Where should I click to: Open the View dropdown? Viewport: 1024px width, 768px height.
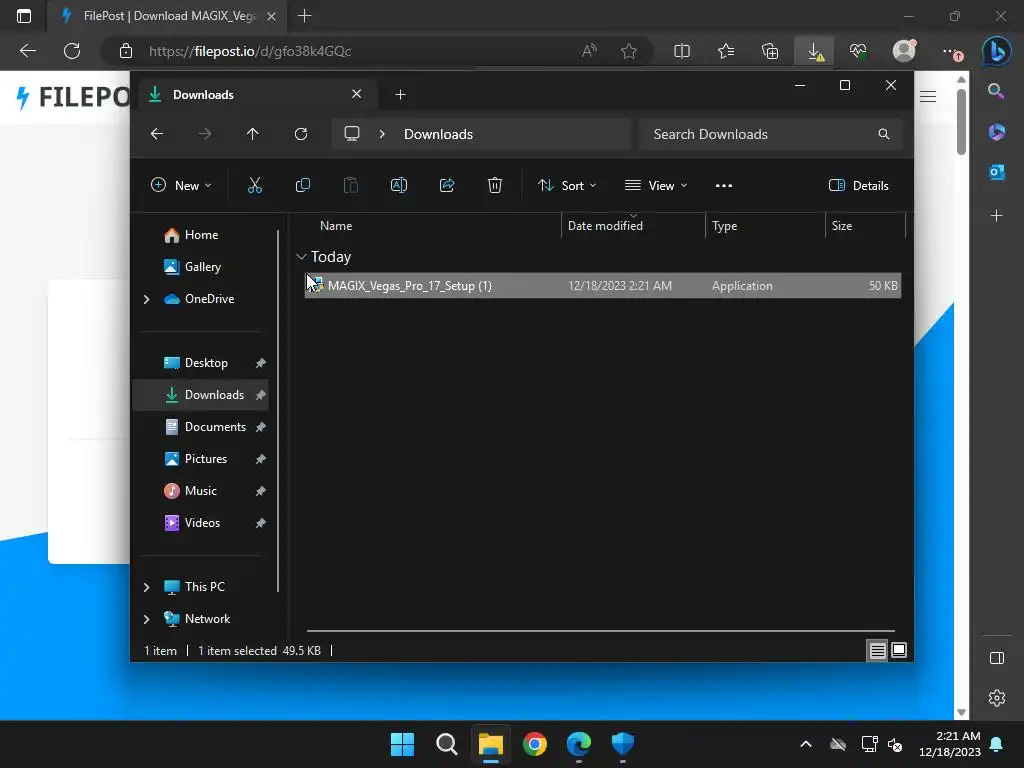pos(656,185)
